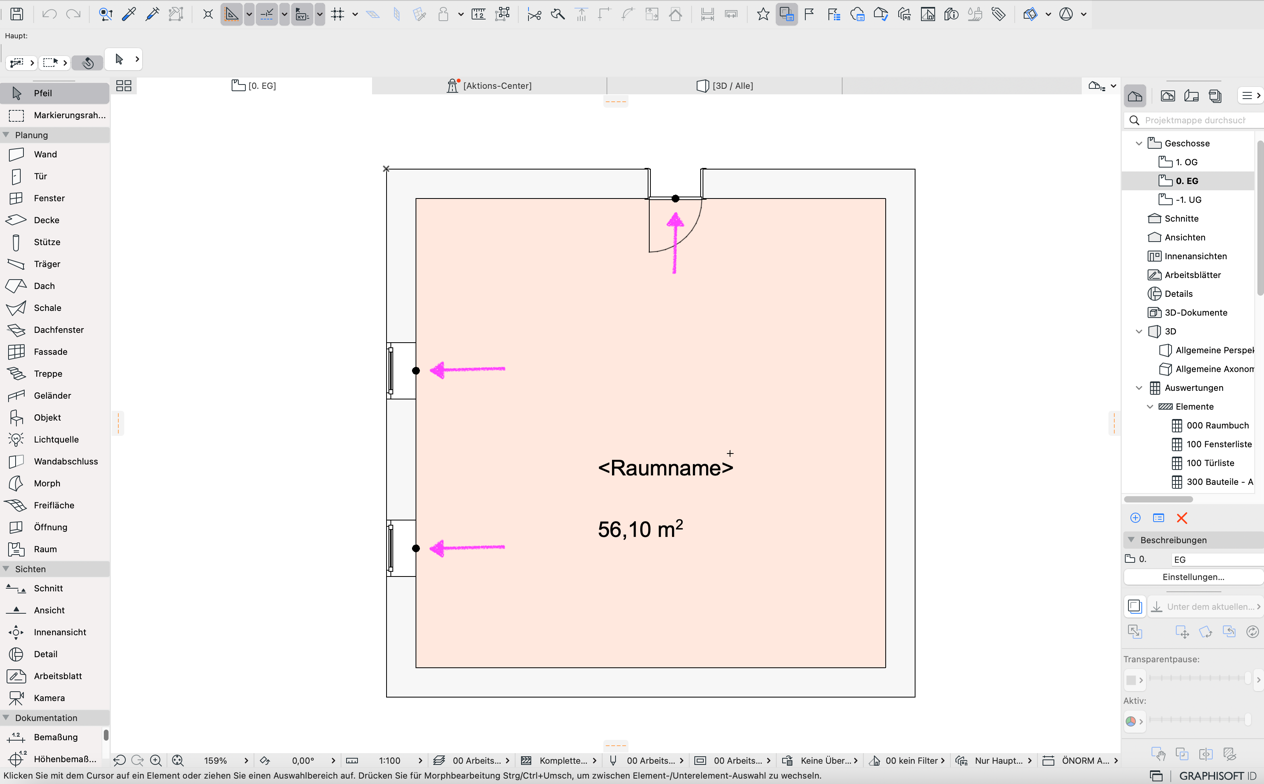
Task: Select the Decke tool
Action: coord(55,220)
